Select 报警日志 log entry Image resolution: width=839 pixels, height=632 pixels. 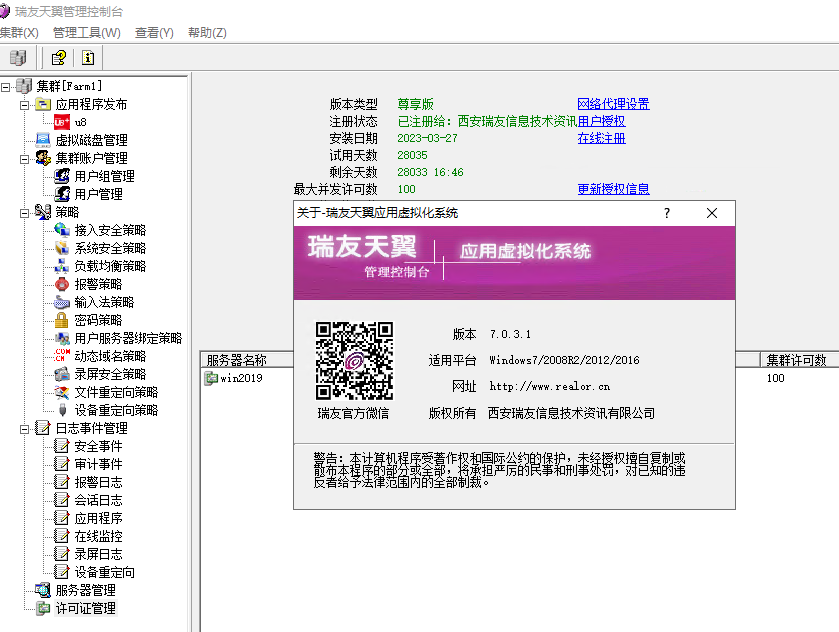point(98,482)
